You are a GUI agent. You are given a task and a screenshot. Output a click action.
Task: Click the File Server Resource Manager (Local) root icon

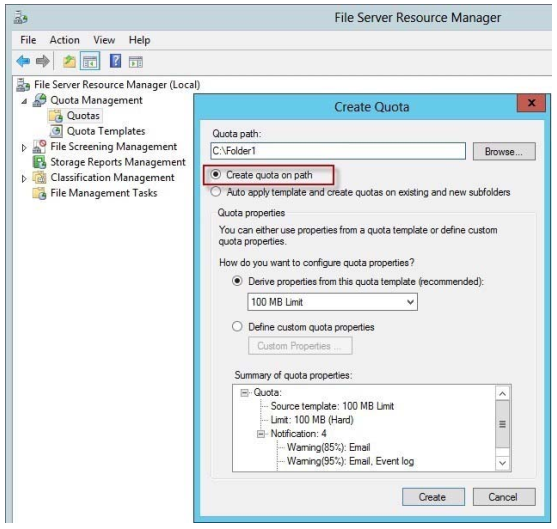[x=23, y=85]
